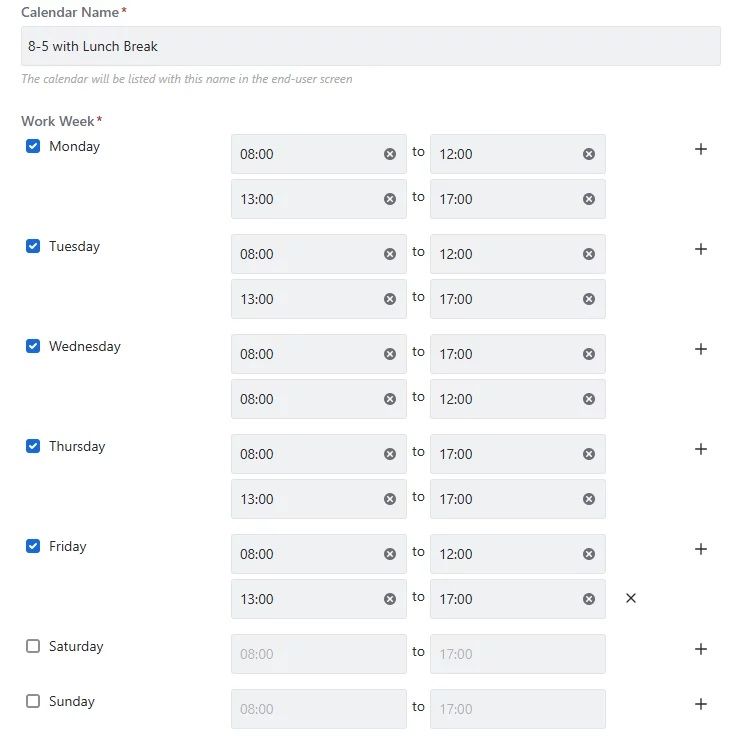Uncheck the Monday checkbox
Screen dimensions: 746x745
pyautogui.click(x=33, y=146)
